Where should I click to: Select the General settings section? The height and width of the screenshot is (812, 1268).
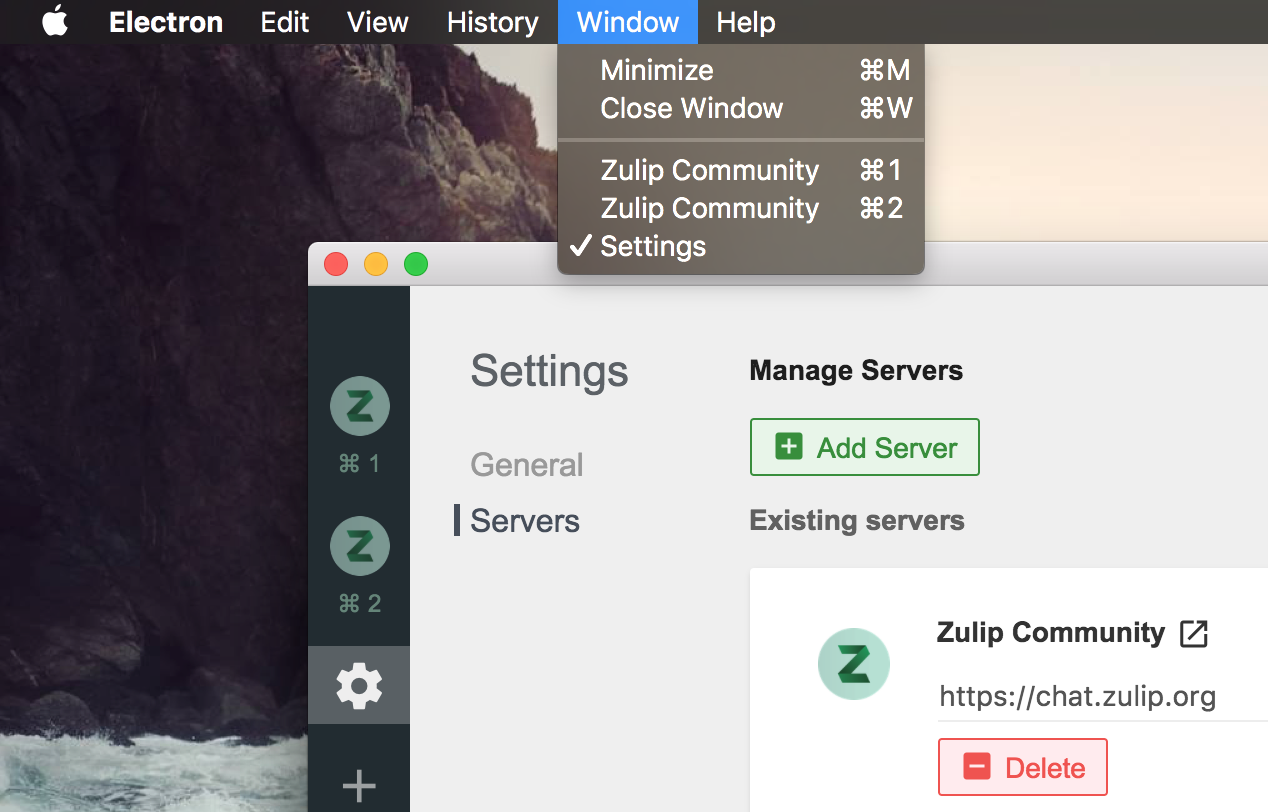pyautogui.click(x=527, y=465)
